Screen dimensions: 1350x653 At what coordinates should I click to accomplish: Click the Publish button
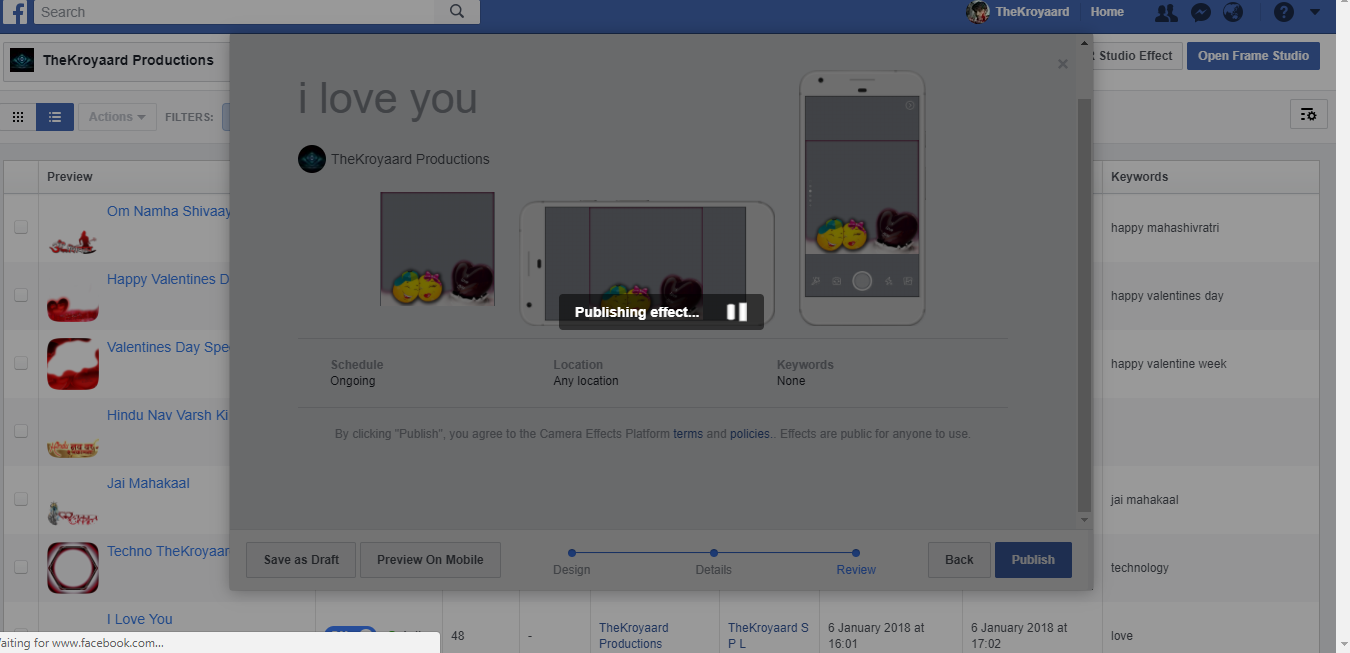pyautogui.click(x=1033, y=560)
